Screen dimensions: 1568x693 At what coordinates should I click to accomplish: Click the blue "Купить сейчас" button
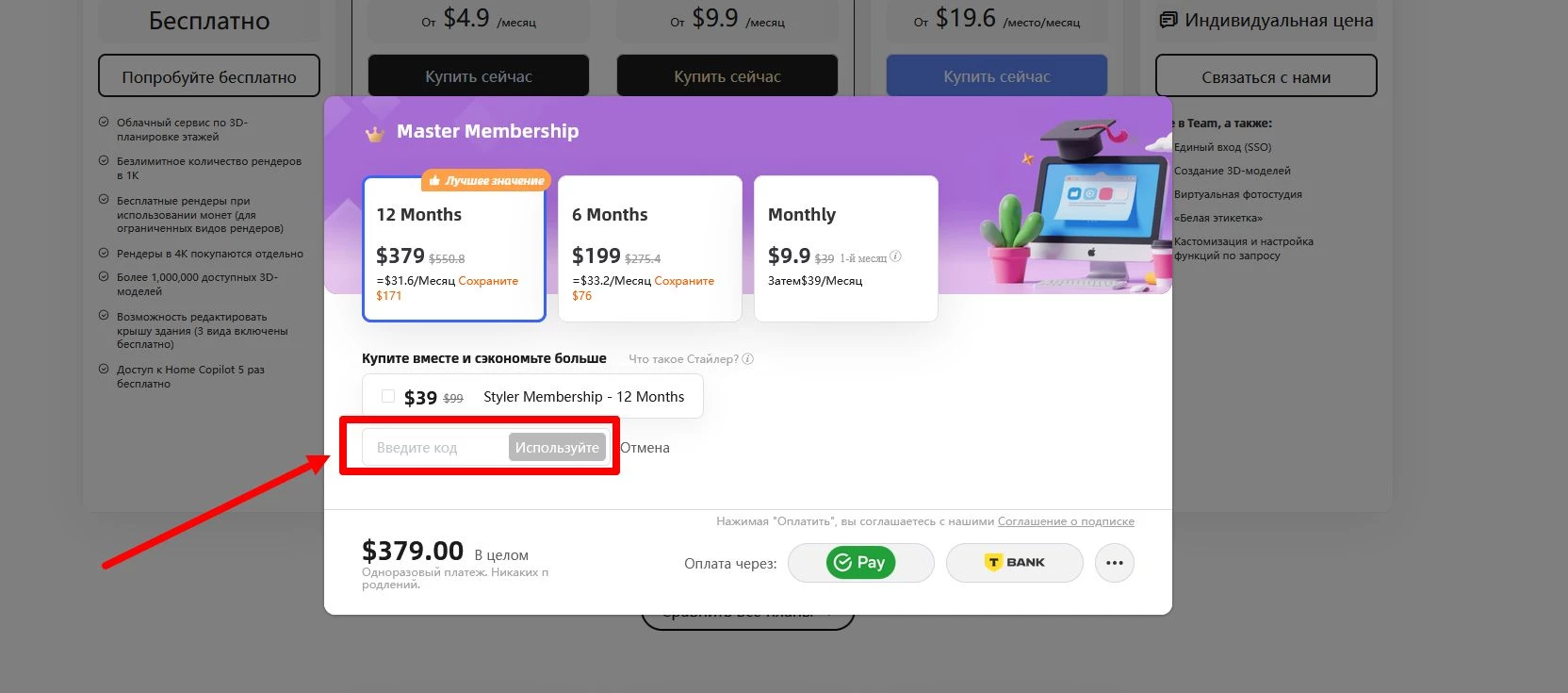[997, 76]
